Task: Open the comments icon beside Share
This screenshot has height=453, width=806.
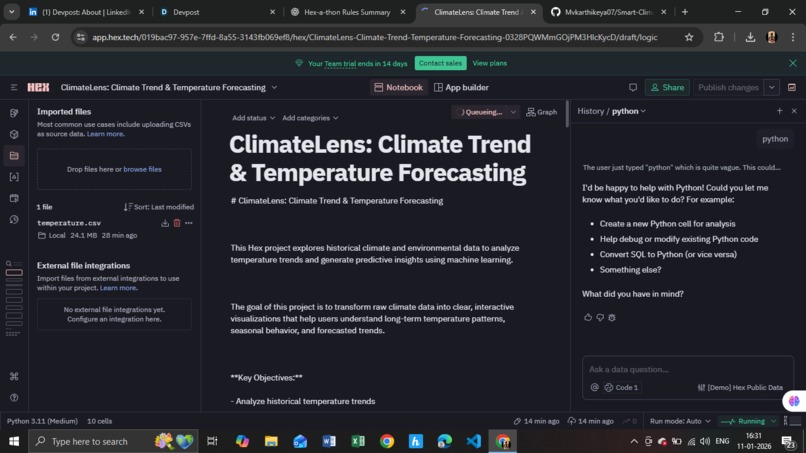Action: pyautogui.click(x=633, y=87)
